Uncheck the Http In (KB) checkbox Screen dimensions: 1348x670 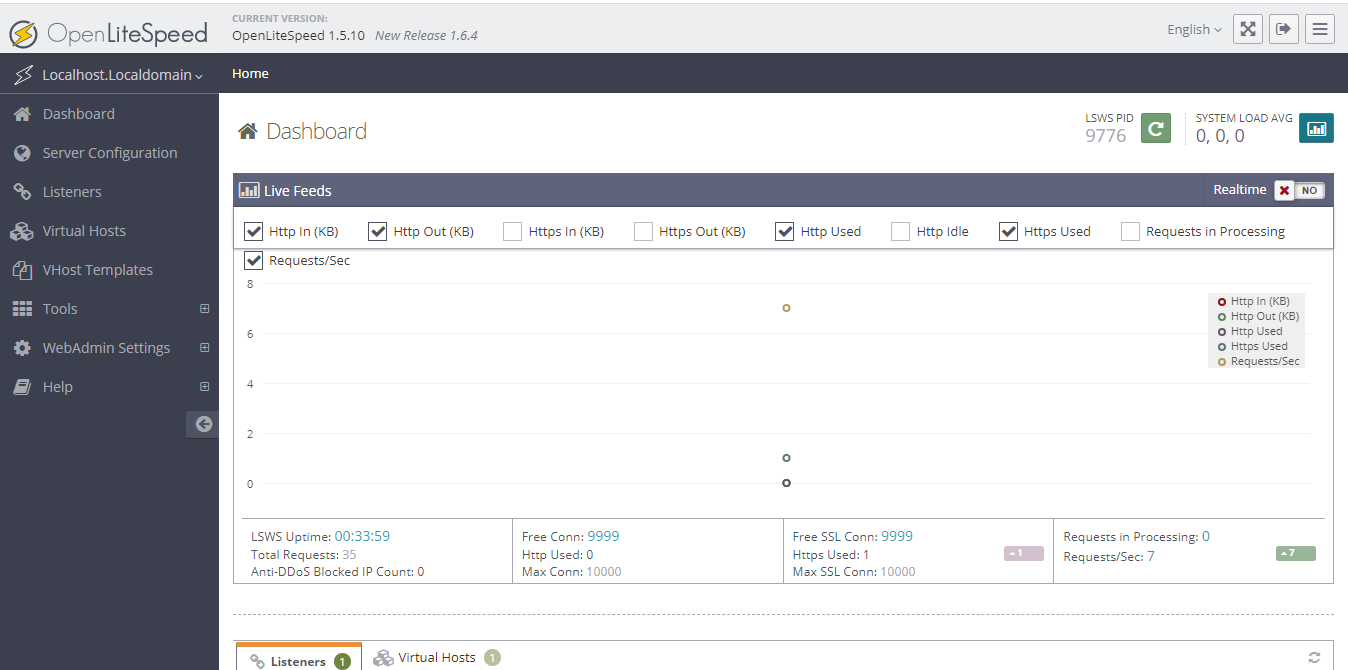254,231
